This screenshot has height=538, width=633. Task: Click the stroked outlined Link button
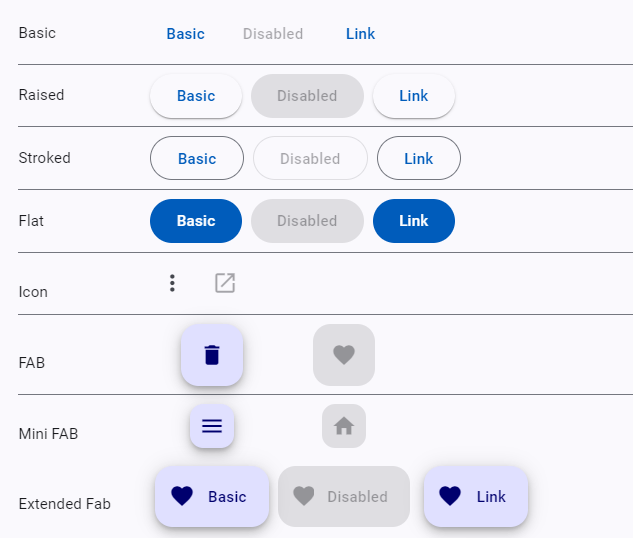[418, 158]
